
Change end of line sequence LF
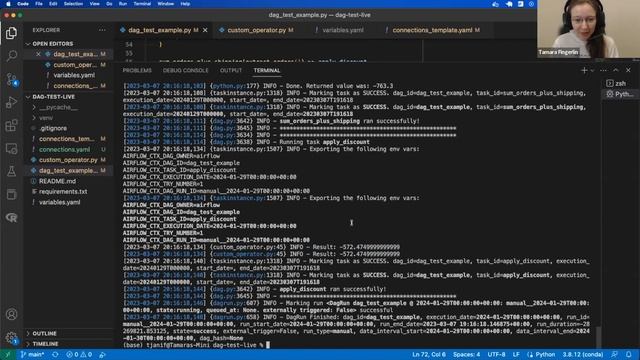pos(516,354)
